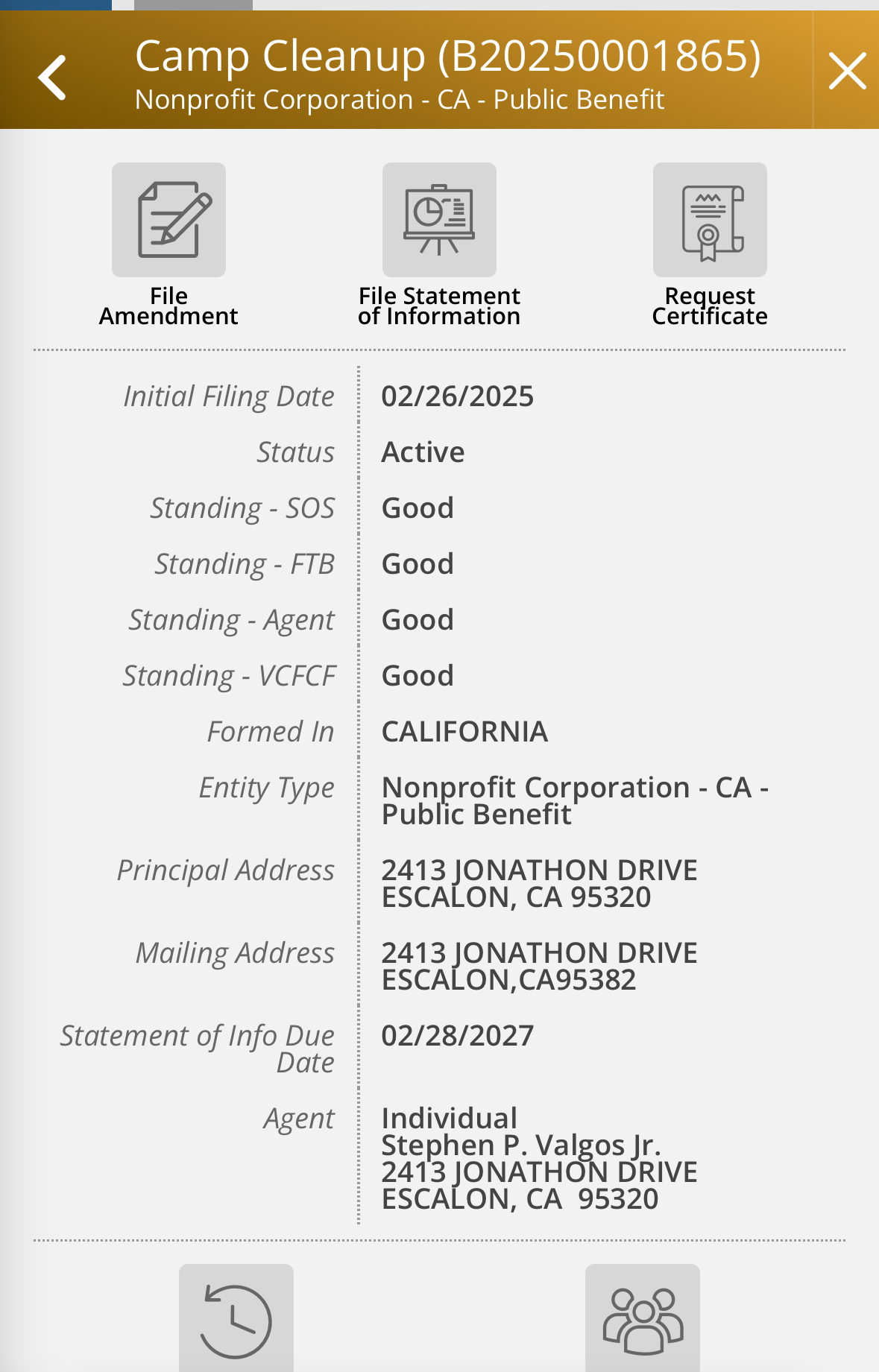Click the File Amendment text label
Viewport: 879px width, 1372px height.
(168, 306)
